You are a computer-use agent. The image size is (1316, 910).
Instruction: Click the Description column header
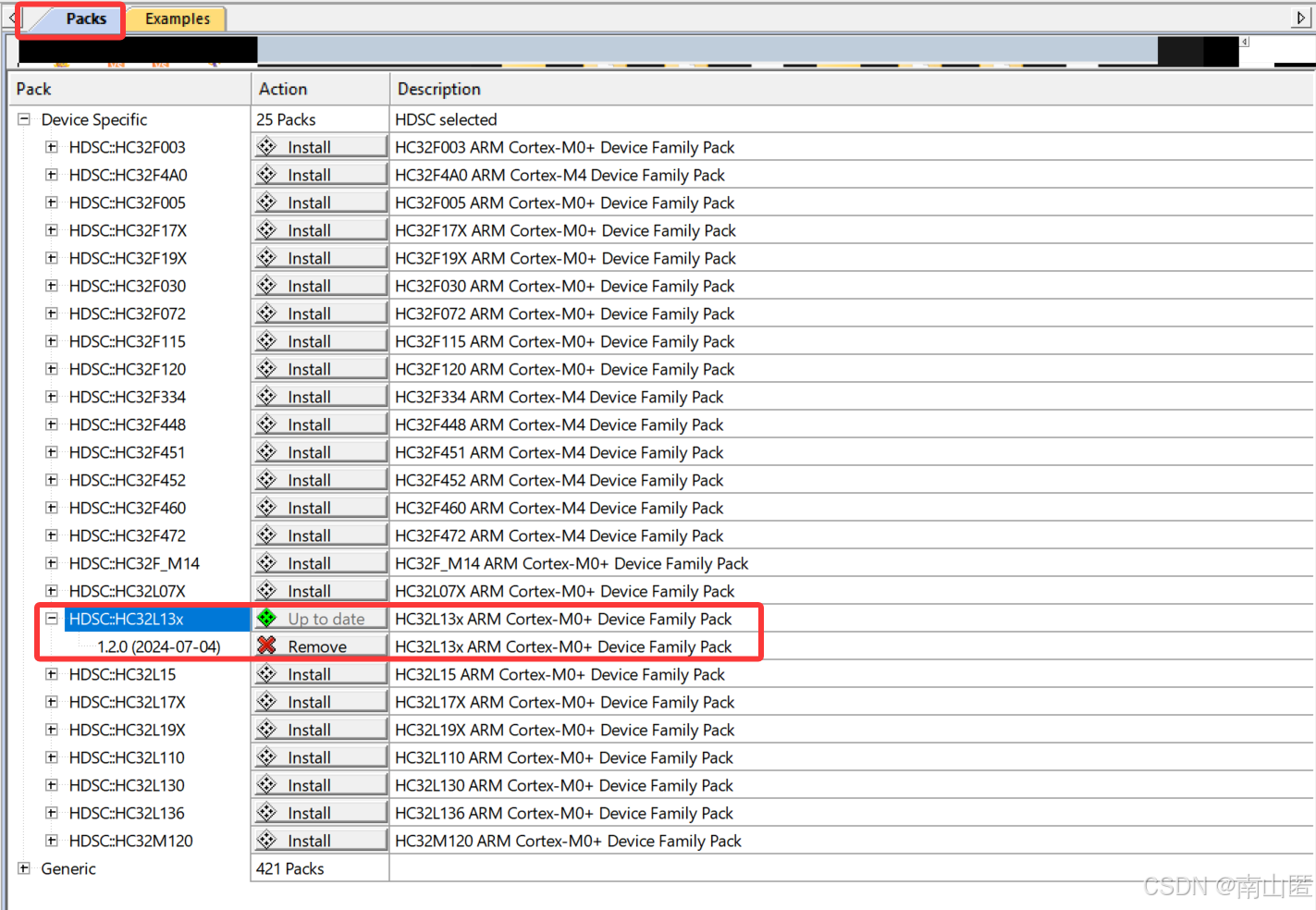pos(851,89)
